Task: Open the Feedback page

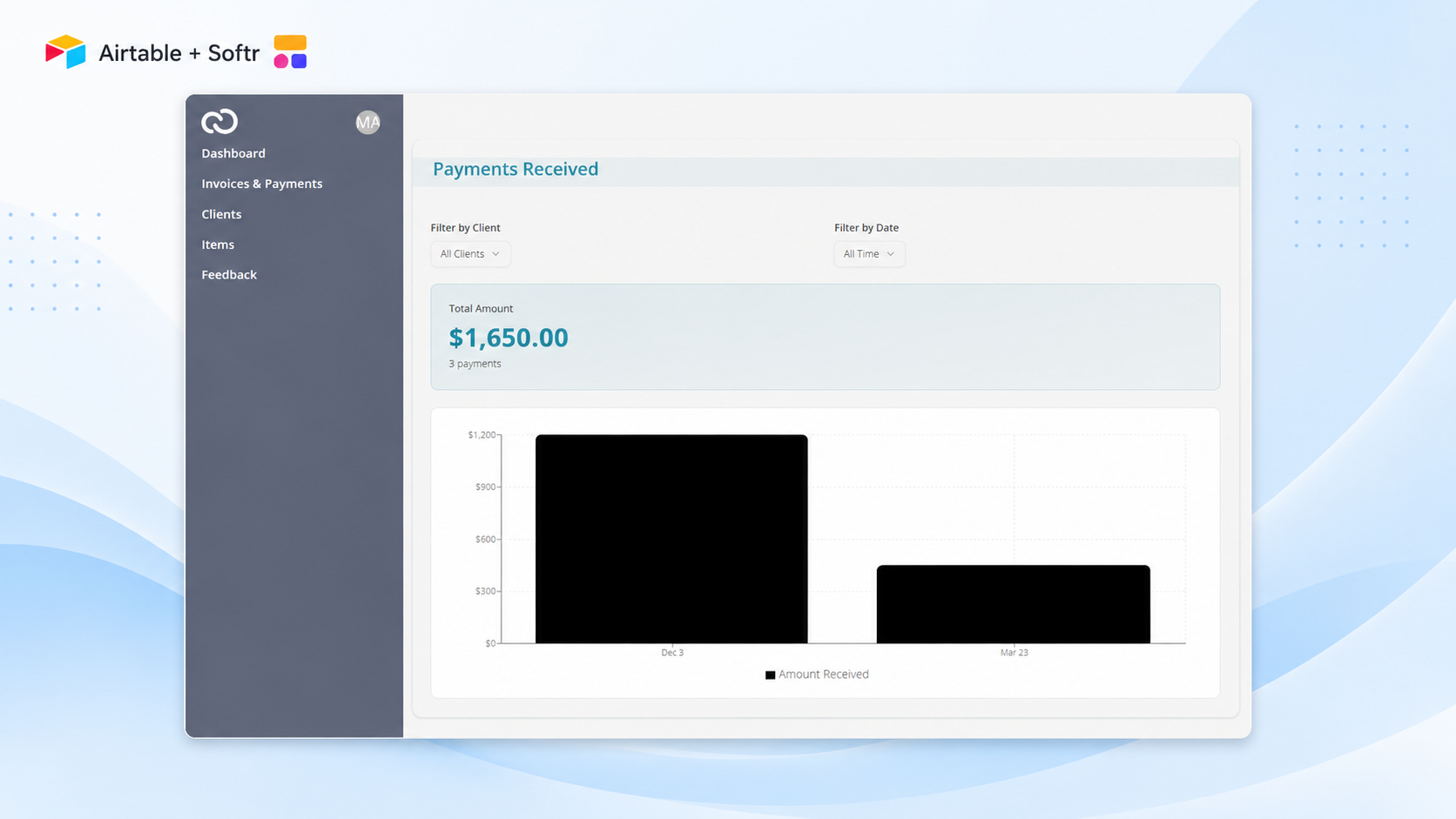Action: pos(229,274)
